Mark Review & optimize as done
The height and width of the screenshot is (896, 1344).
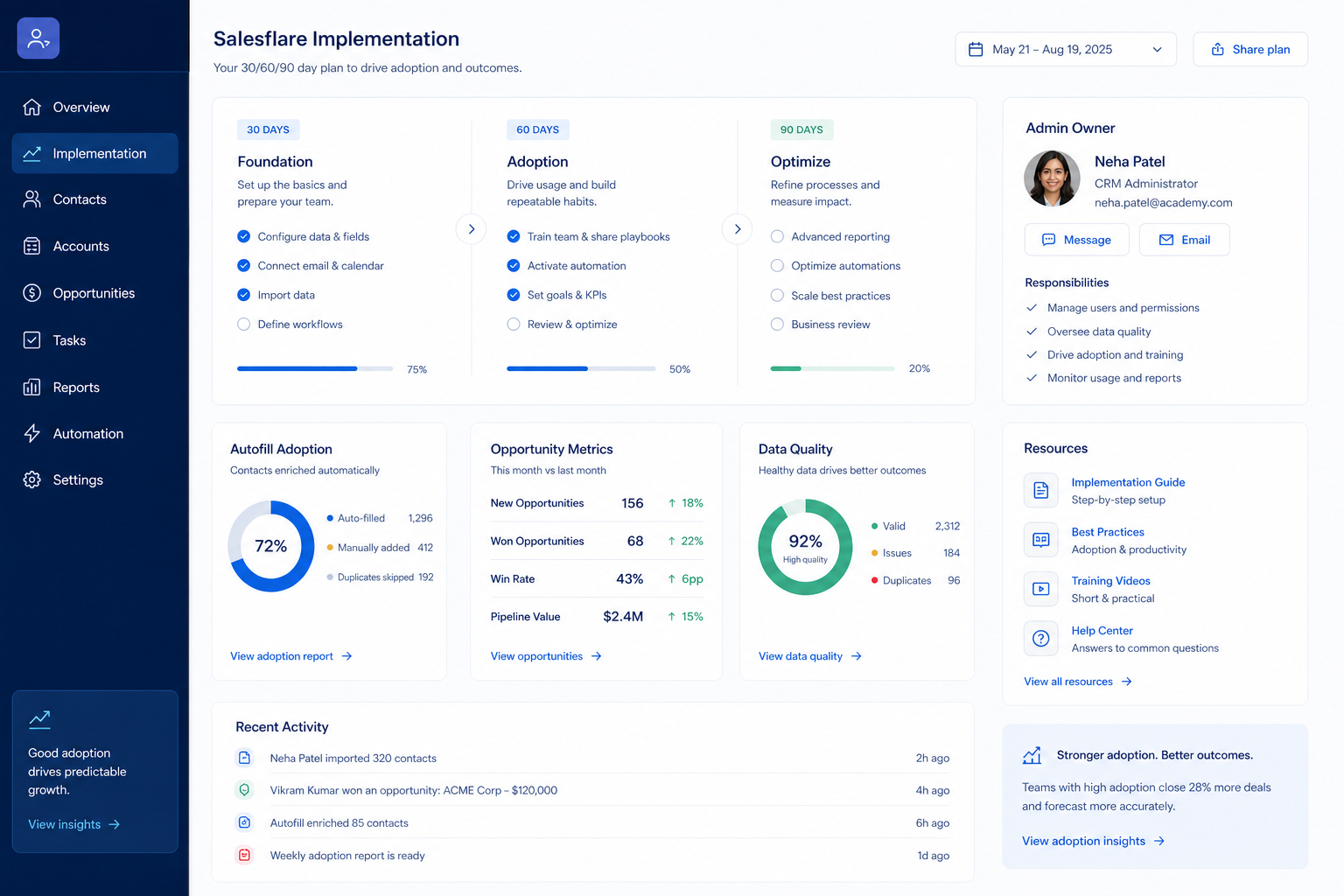(514, 324)
